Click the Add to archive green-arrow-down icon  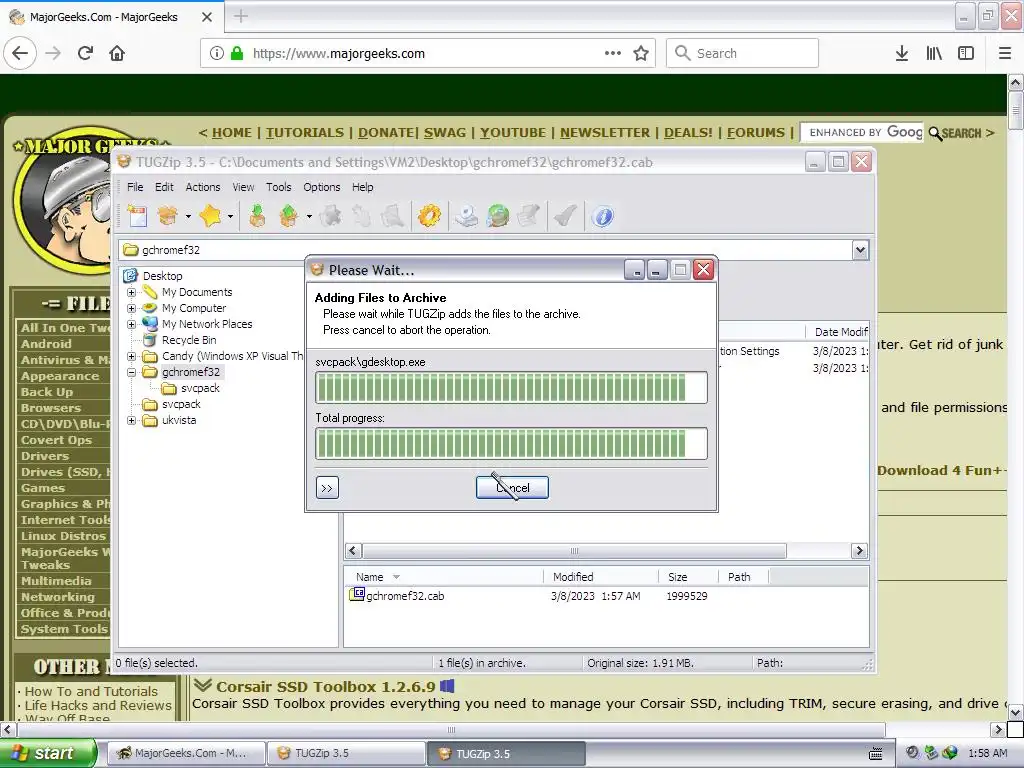257,216
